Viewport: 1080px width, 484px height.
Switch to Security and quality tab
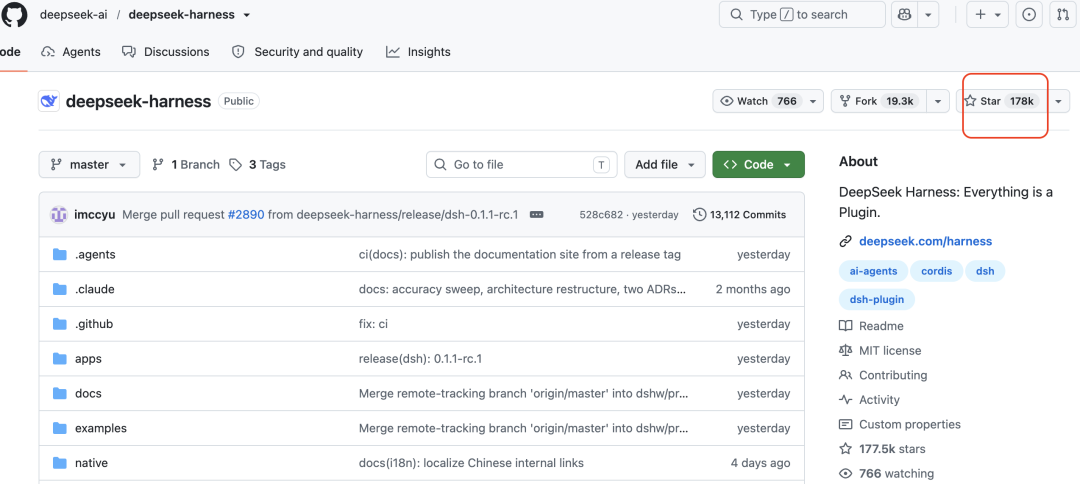click(297, 52)
